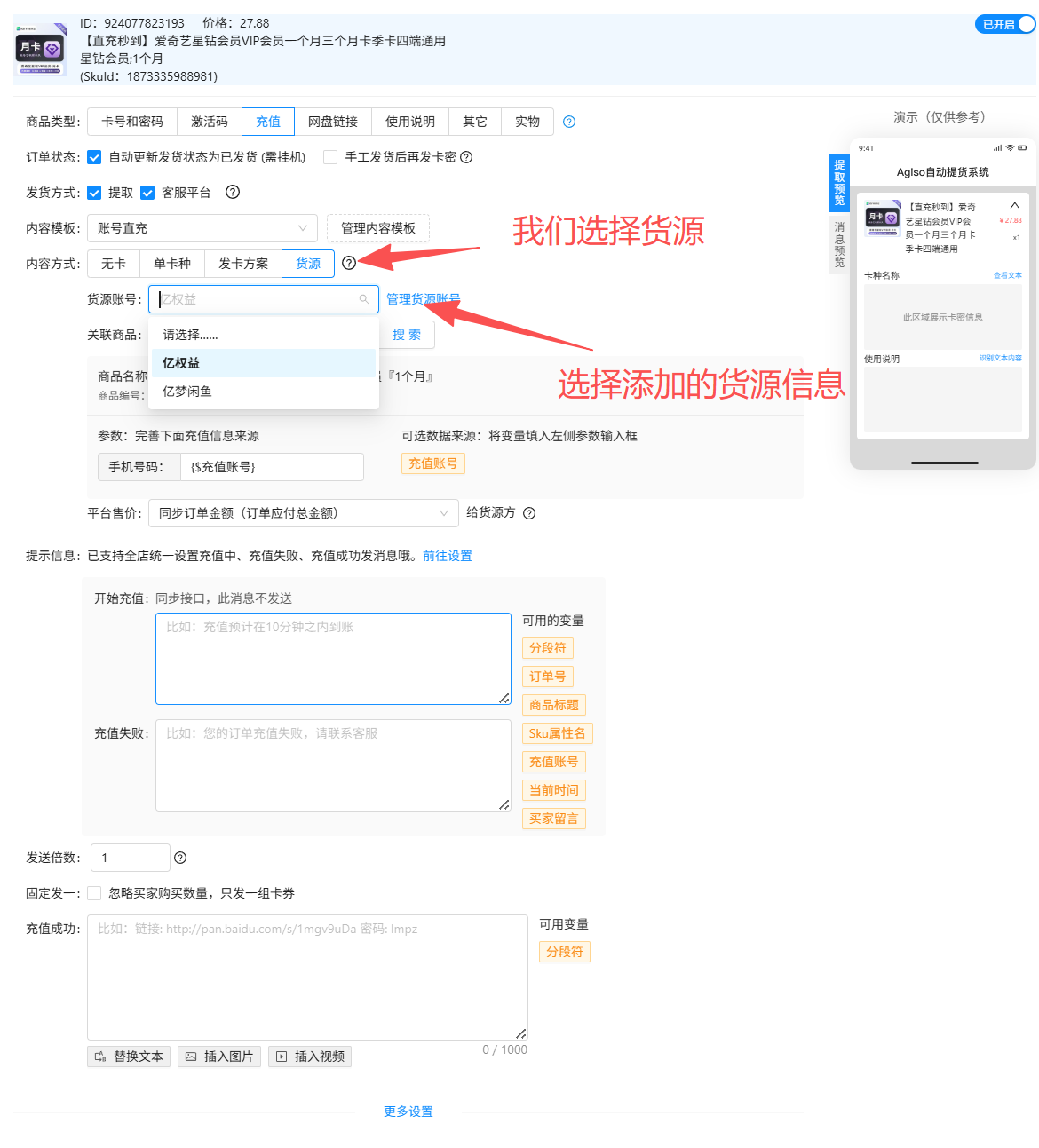
Task: Choose 发卡方案 content method
Action: (243, 264)
